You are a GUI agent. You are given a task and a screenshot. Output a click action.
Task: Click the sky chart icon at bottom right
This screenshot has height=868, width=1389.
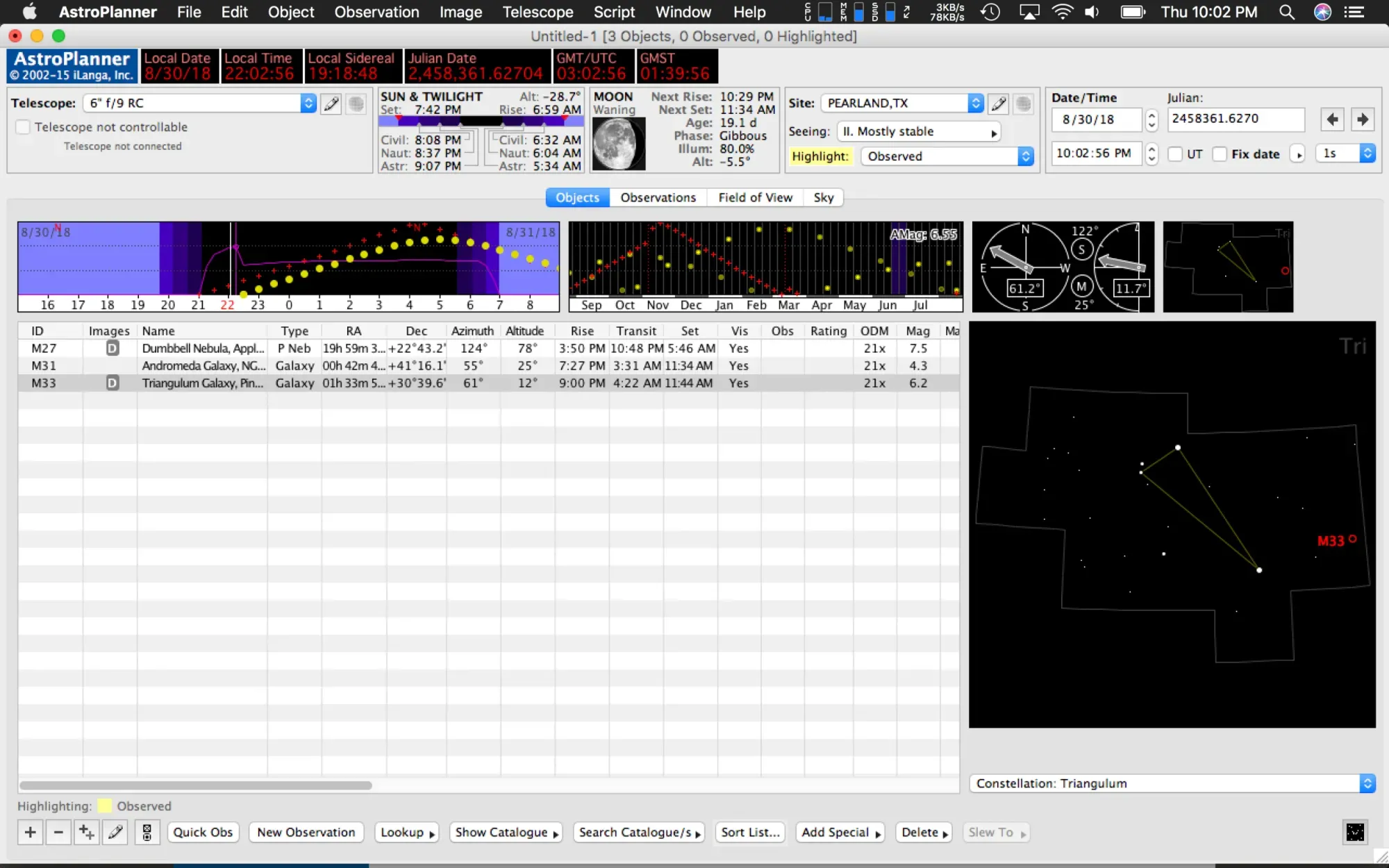pos(1354,832)
